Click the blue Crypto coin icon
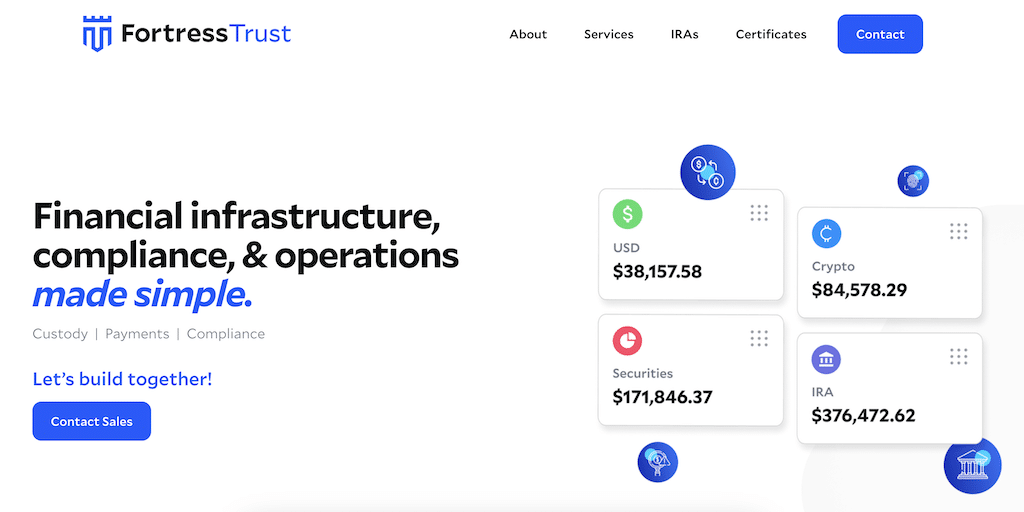1024x512 pixels. (x=826, y=233)
